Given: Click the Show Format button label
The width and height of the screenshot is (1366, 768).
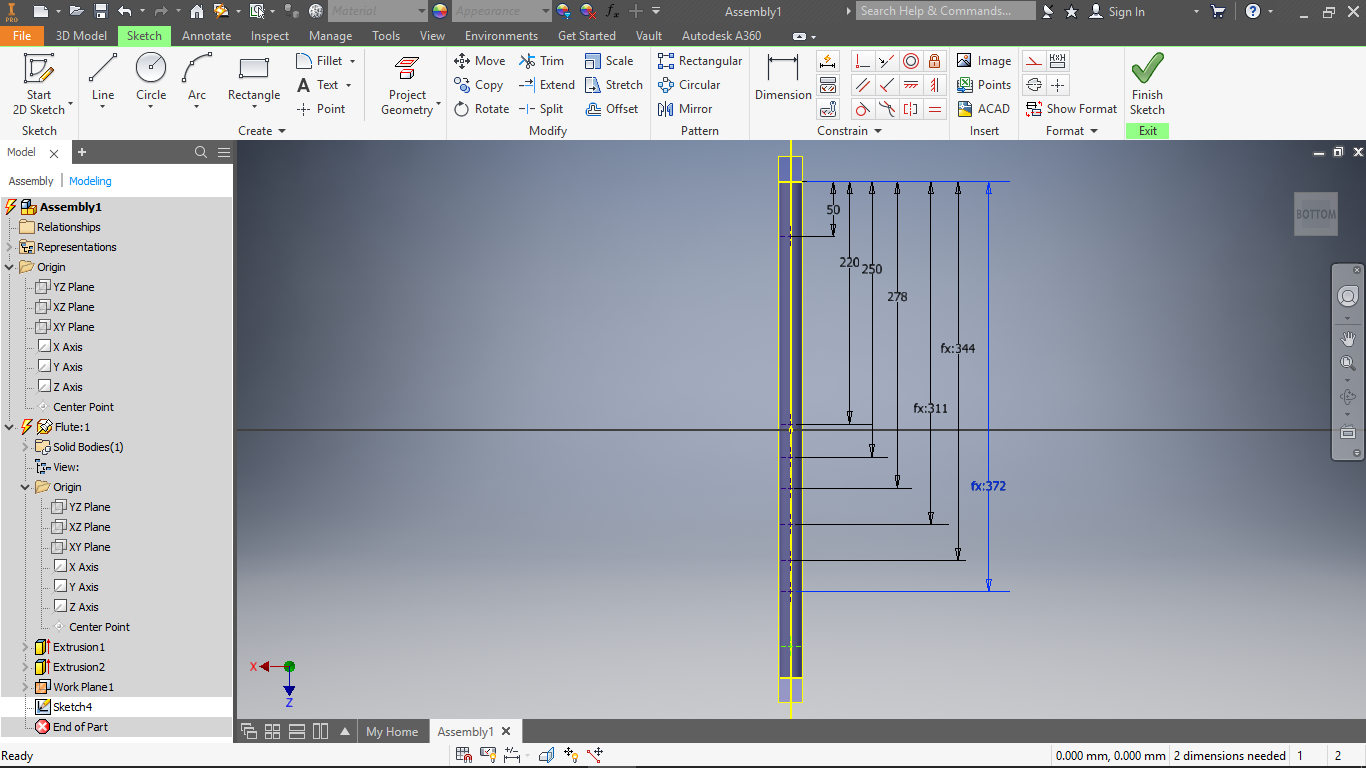Looking at the screenshot, I should click(1082, 109).
